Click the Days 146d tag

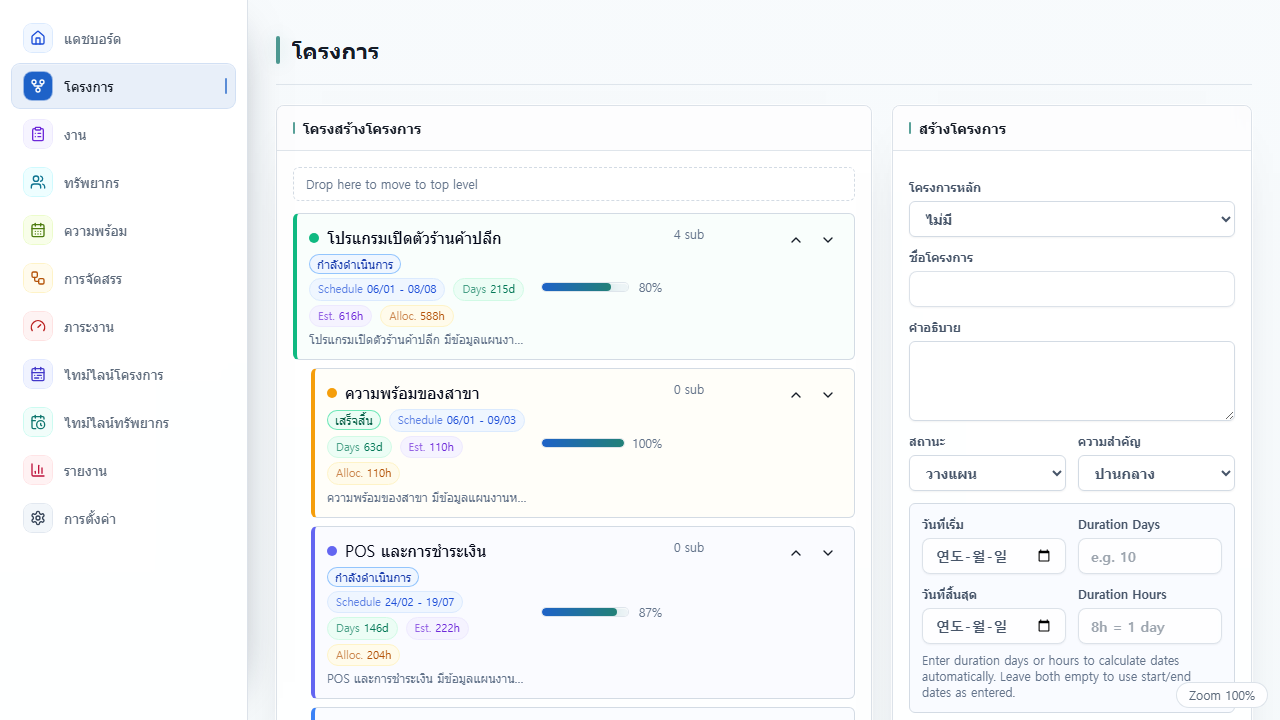point(362,628)
